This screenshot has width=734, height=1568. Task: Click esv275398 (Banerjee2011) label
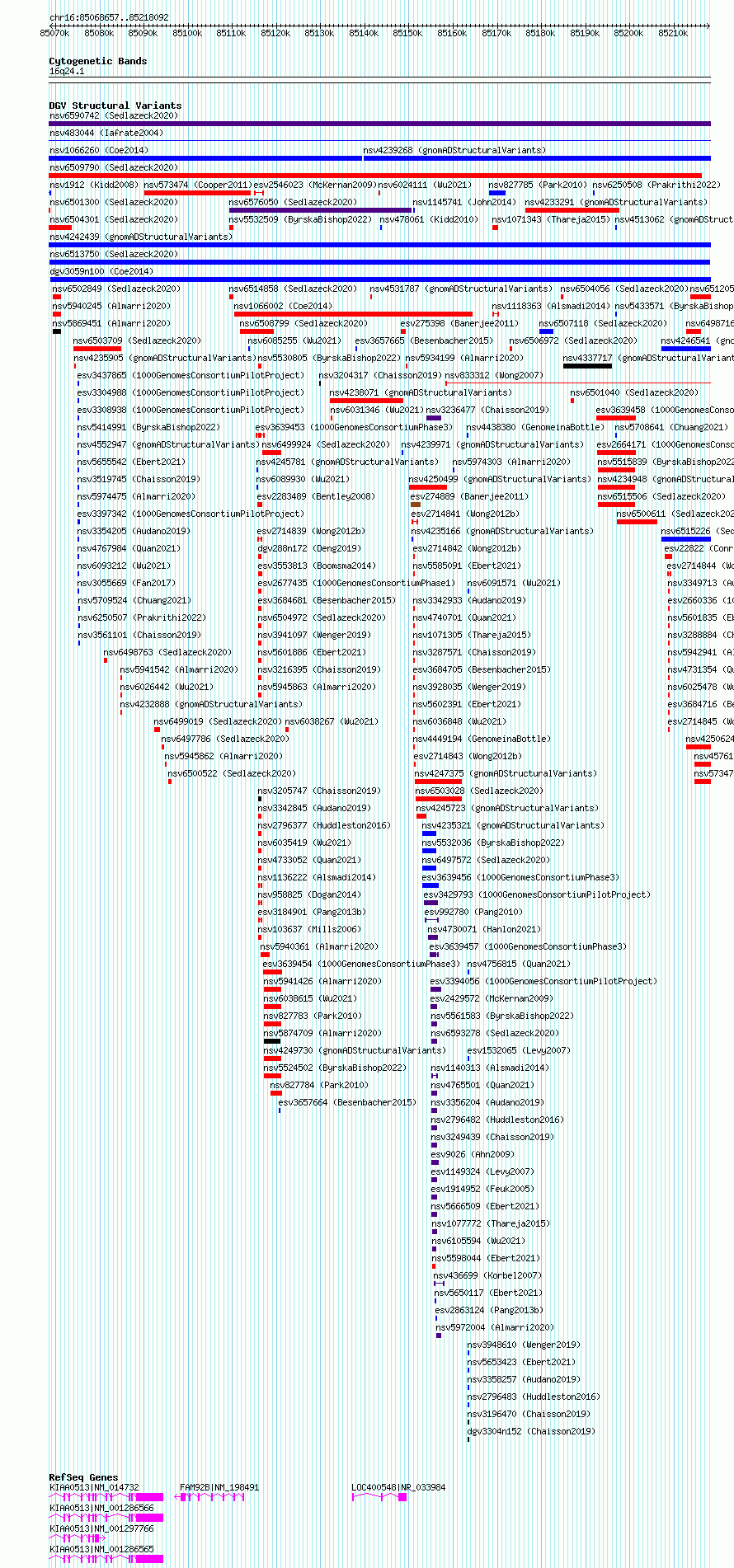459,324
